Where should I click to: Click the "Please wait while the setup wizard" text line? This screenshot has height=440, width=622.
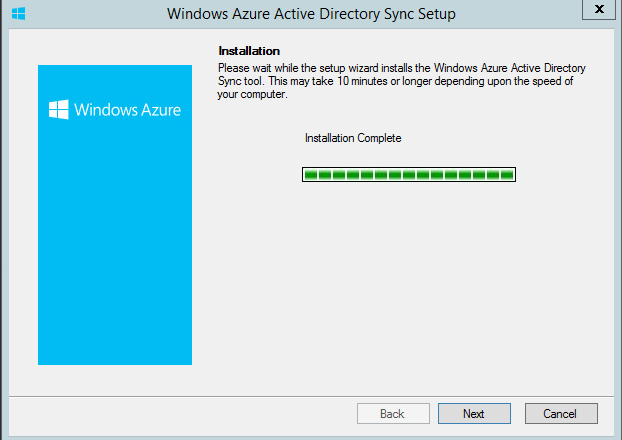pyautogui.click(x=402, y=68)
